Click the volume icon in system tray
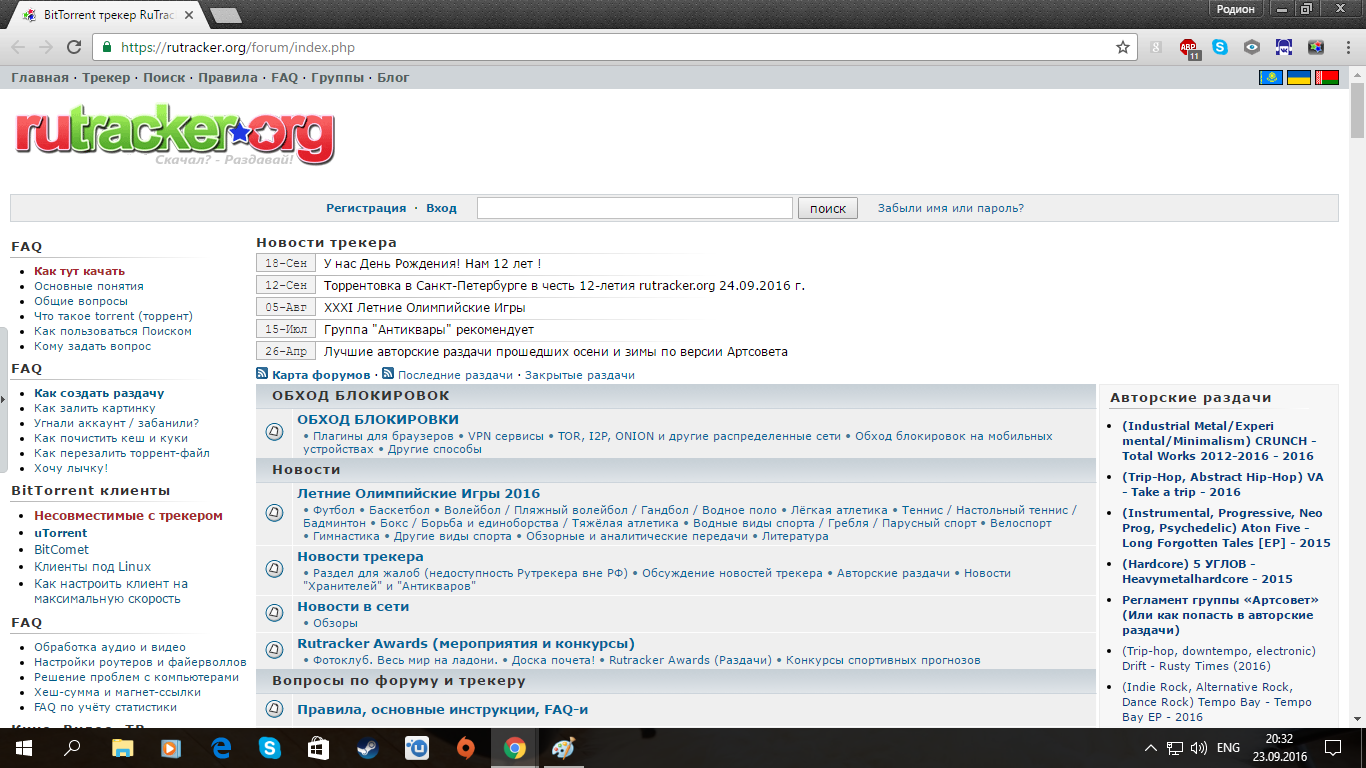Viewport: 1366px width, 768px height. pyautogui.click(x=1198, y=747)
